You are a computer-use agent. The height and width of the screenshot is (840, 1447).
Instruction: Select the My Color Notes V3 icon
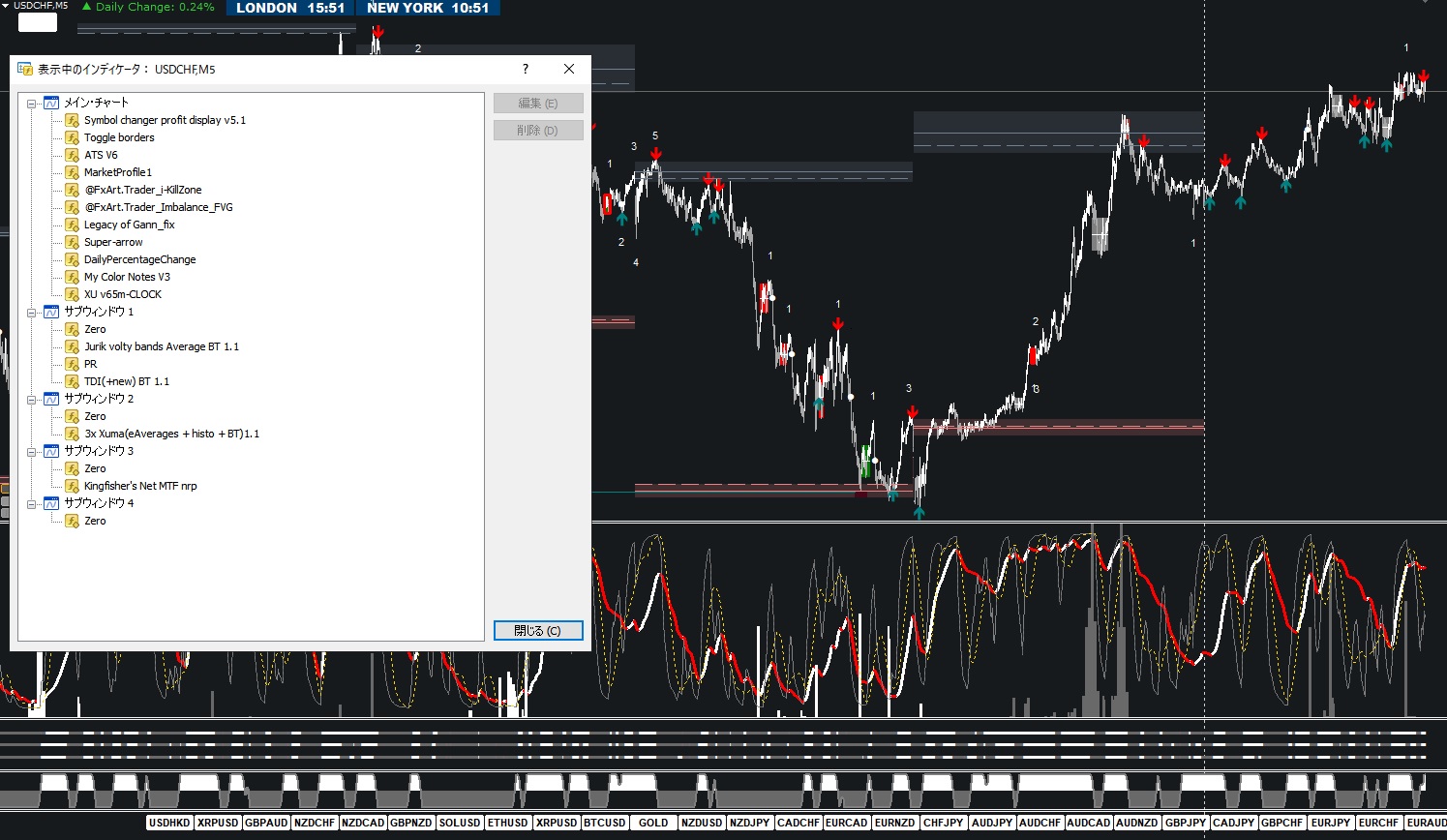72,277
